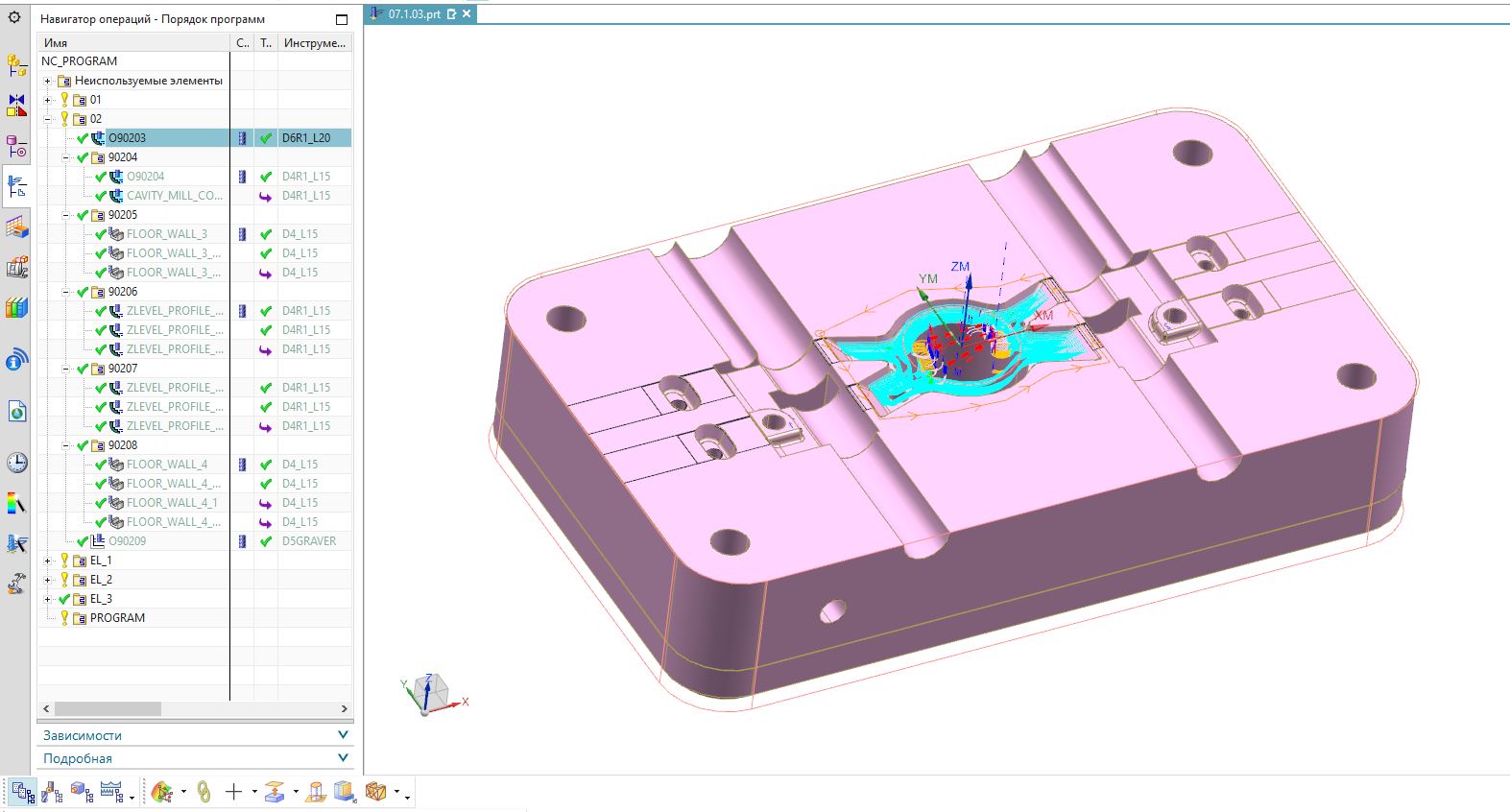Select the FLOOR_WALL_3 operation
The width and height of the screenshot is (1510, 812).
pyautogui.click(x=167, y=234)
